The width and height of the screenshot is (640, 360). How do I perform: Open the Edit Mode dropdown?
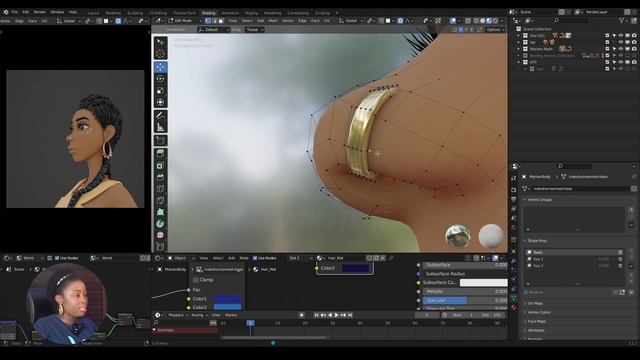(184, 21)
